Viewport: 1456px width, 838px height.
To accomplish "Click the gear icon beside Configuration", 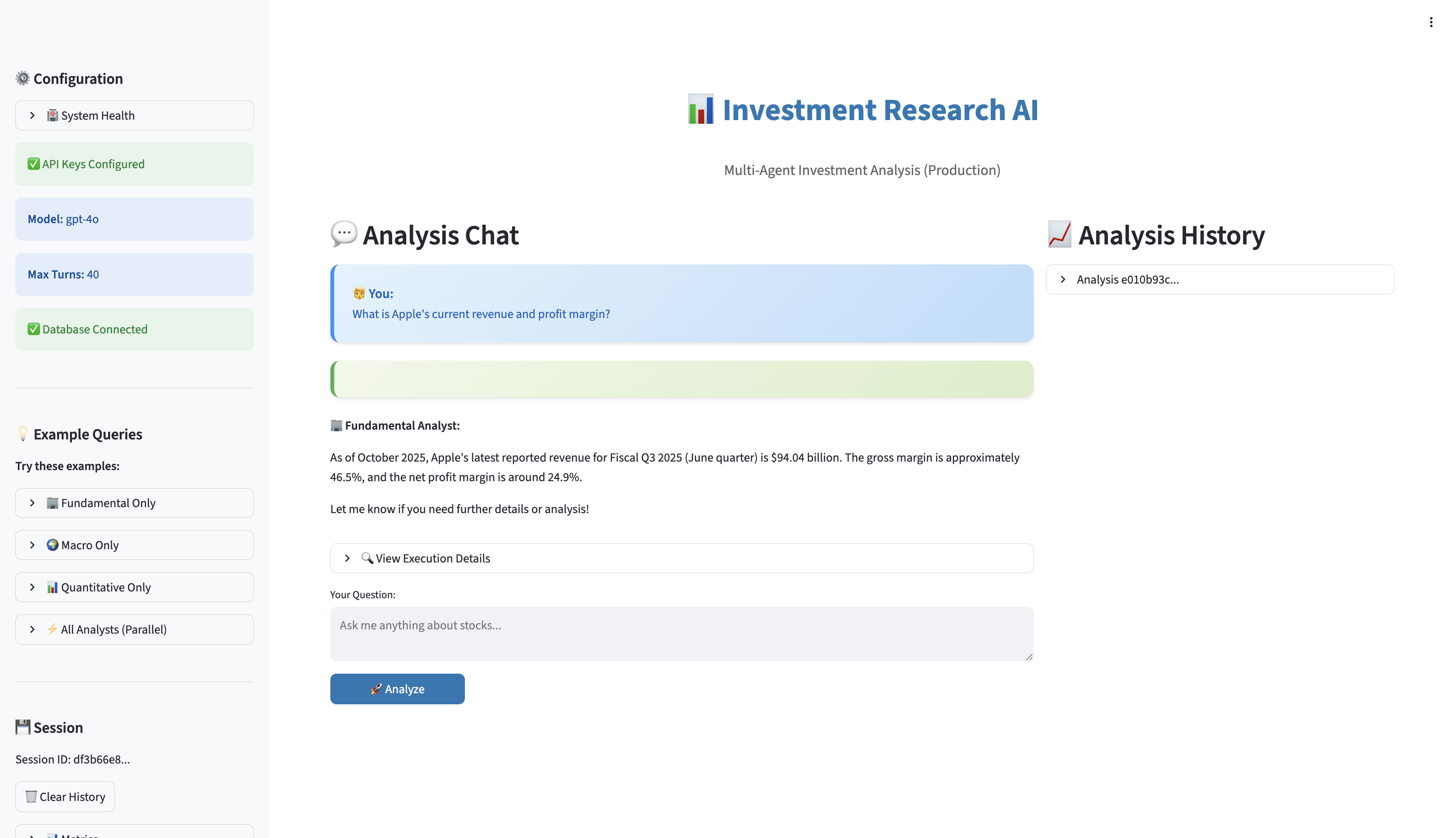I will pyautogui.click(x=23, y=78).
